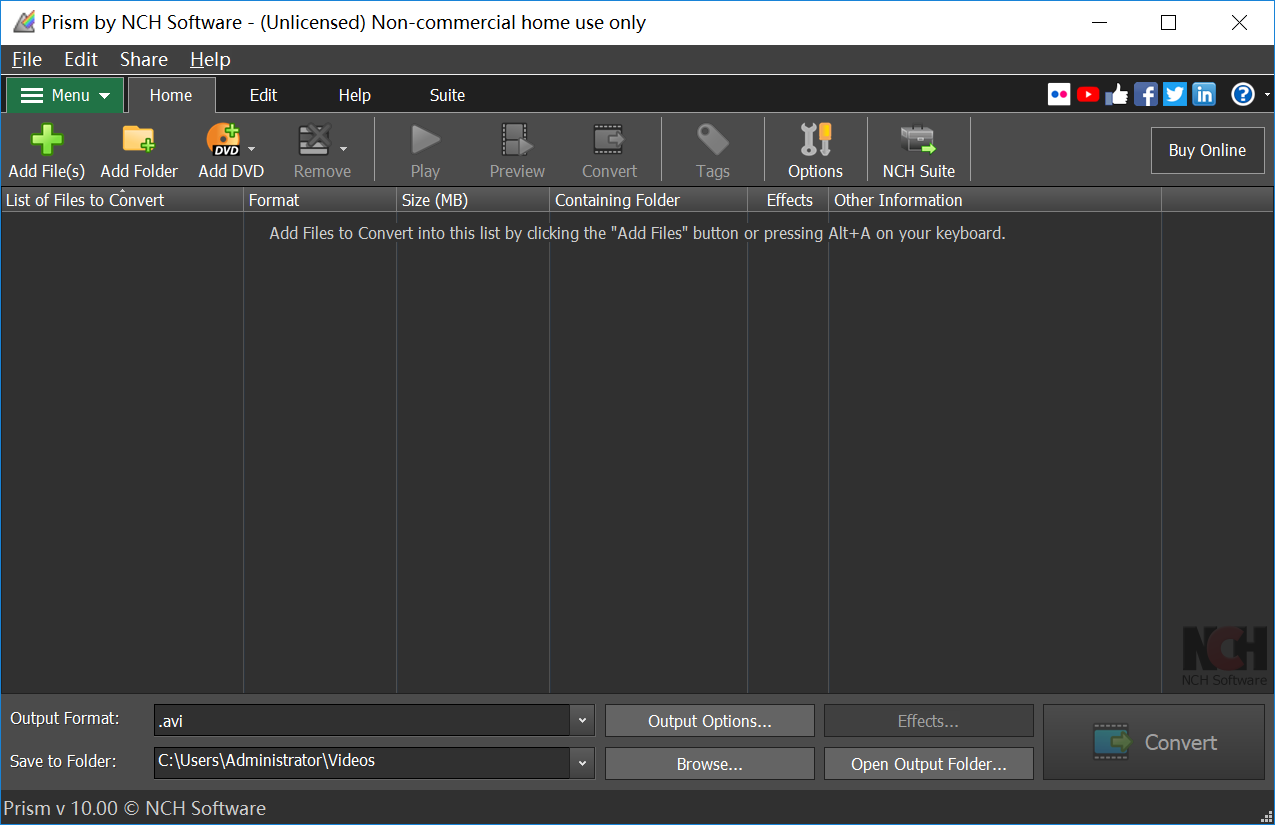Expand the arrow beside the help icon
Image resolution: width=1275 pixels, height=825 pixels.
tap(1267, 95)
